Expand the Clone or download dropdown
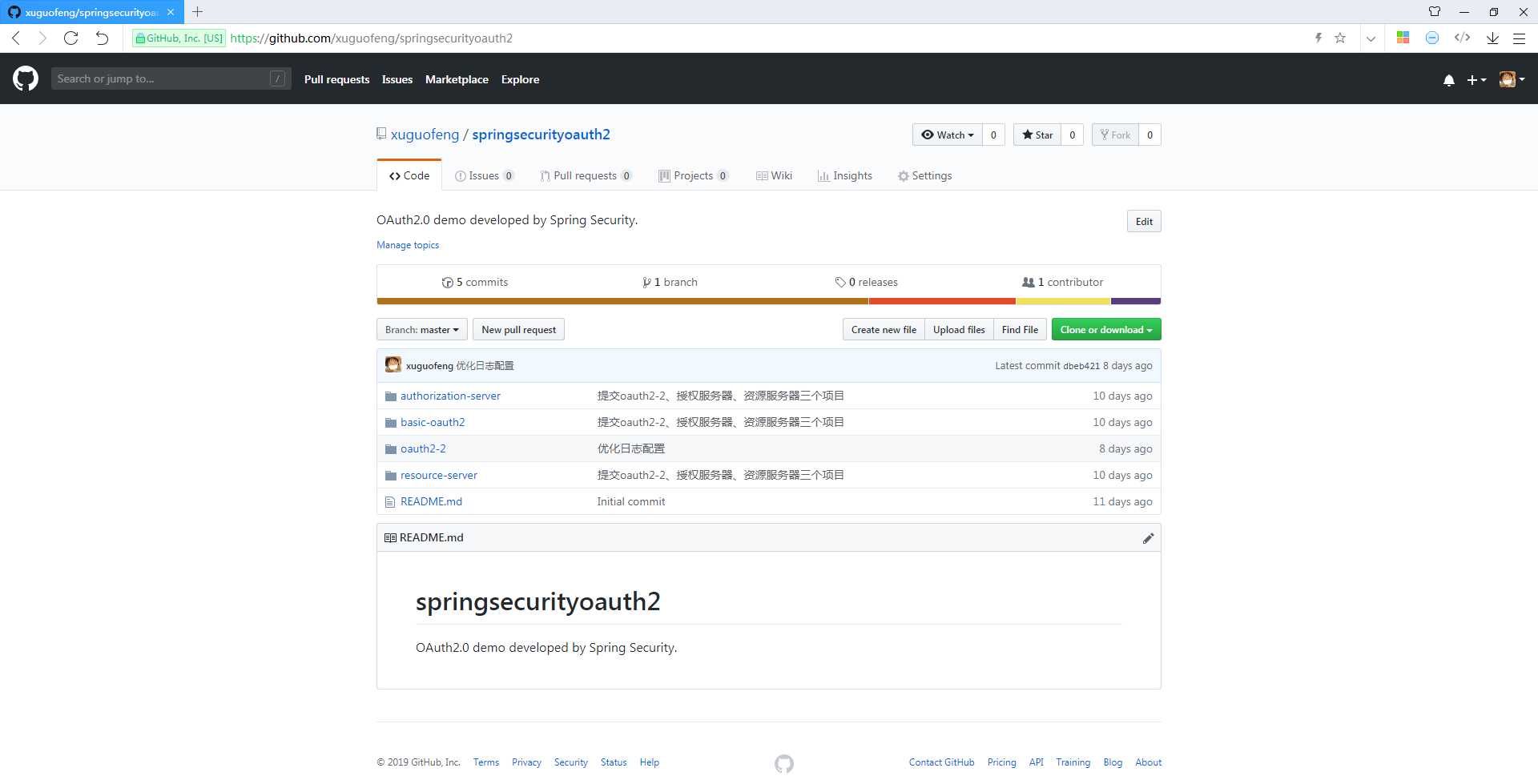Image resolution: width=1538 pixels, height=784 pixels. [1106, 330]
